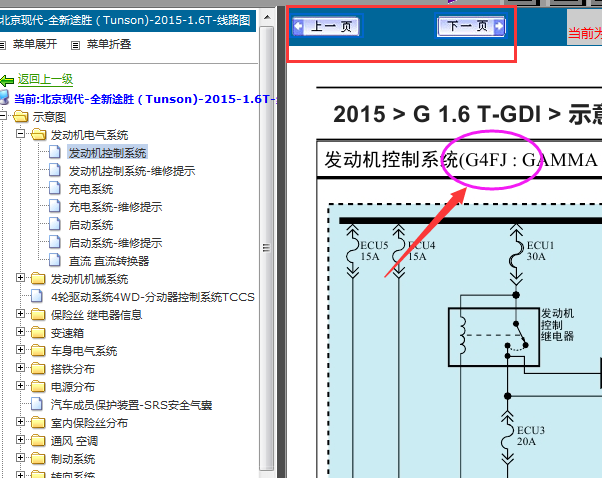602x478 pixels.
Task: Collapse the 示意图 root folder
Action: (x=2, y=116)
